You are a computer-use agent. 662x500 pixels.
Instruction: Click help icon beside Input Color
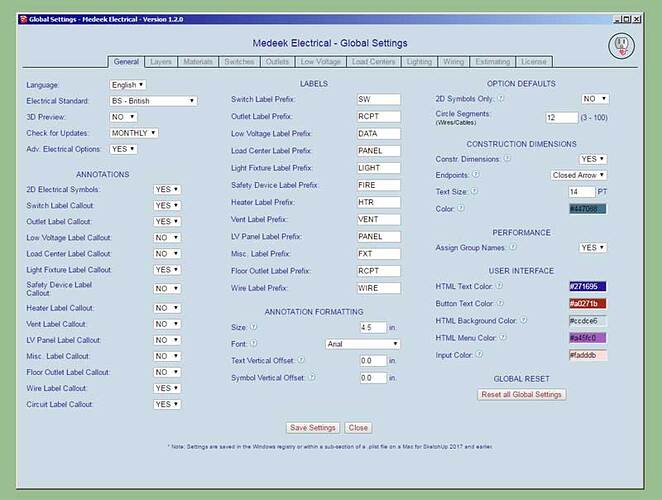coord(479,354)
